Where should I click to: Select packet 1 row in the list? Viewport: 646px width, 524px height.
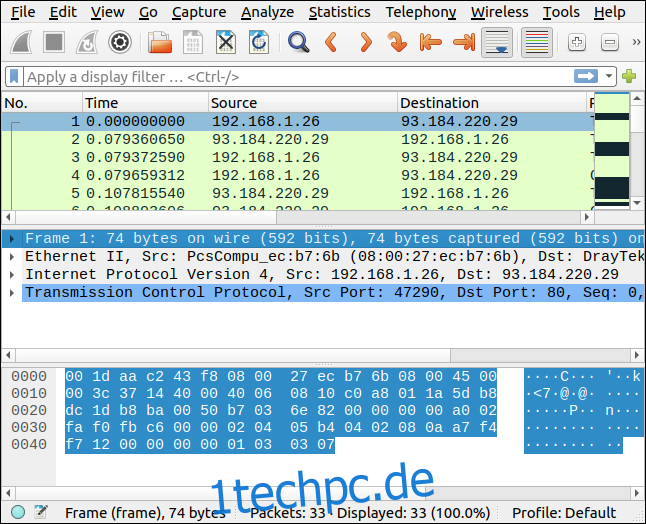(x=297, y=122)
